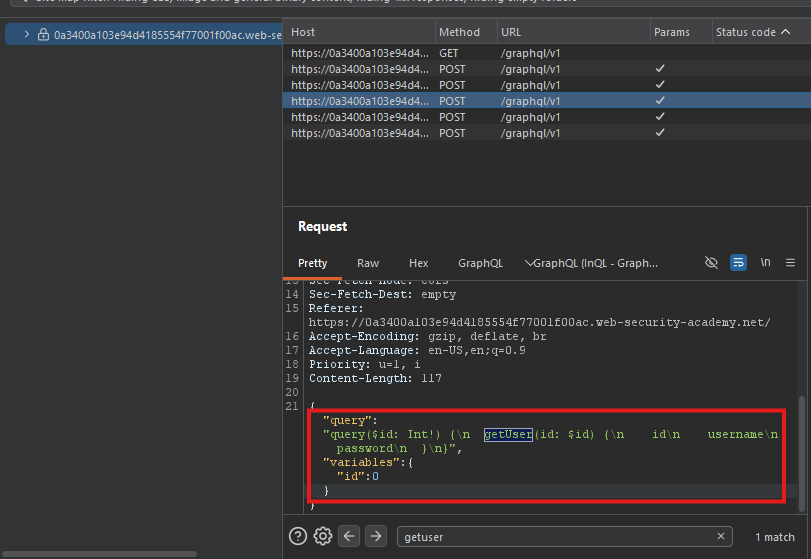Screen dimensions: 811x559
Task: Toggle hide non-printable characters eye icon
Action: 711,263
